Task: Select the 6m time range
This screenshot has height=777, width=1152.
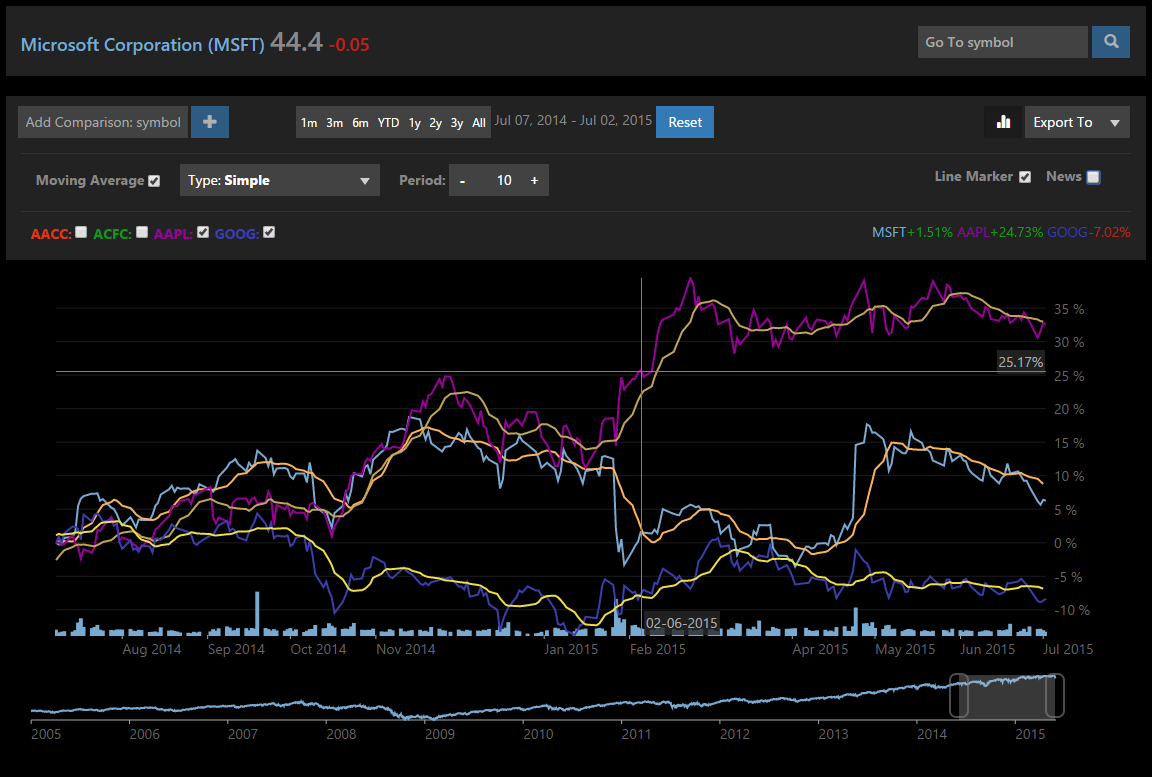Action: click(360, 123)
